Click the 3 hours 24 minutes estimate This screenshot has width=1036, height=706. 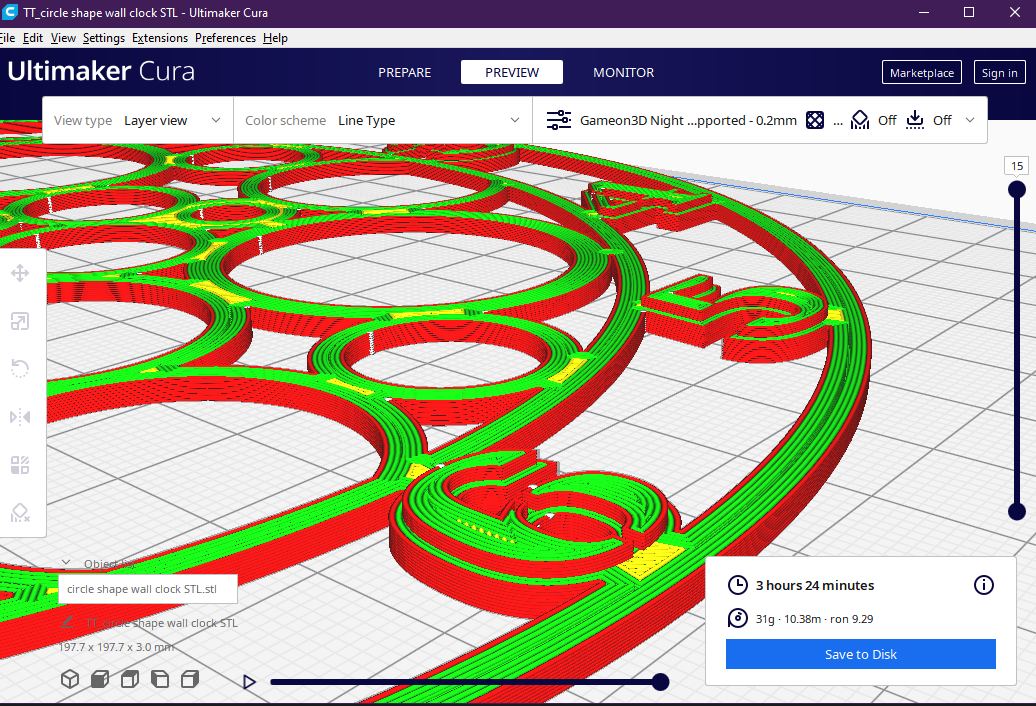[815, 585]
